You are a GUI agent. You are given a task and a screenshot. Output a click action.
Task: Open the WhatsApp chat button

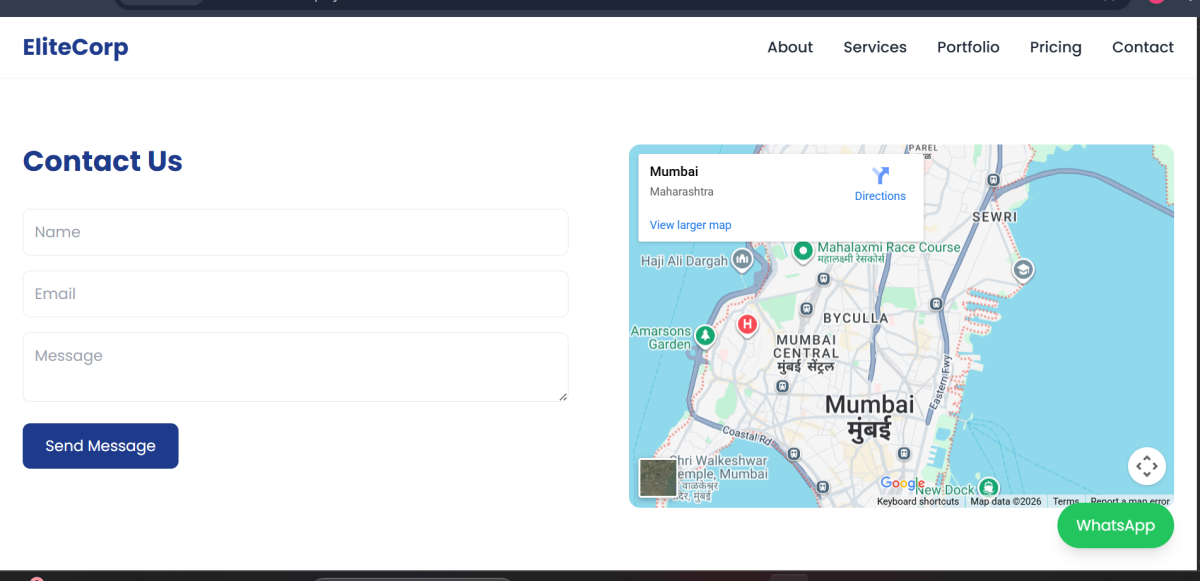coord(1115,526)
